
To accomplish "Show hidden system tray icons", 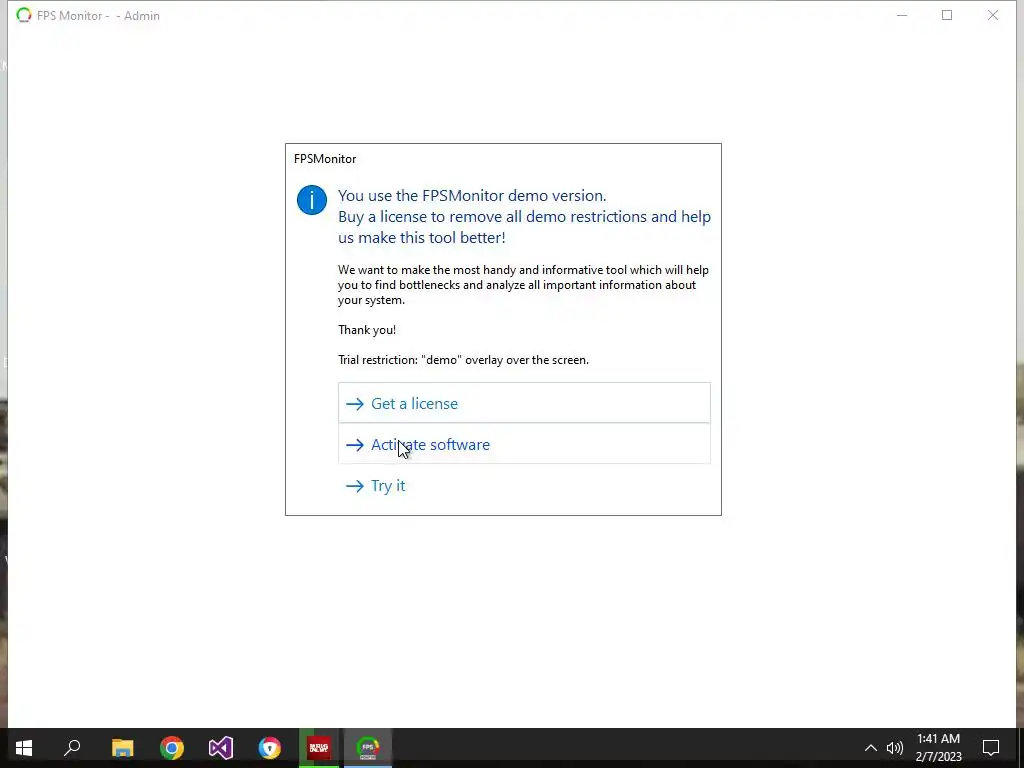I will click(x=871, y=748).
